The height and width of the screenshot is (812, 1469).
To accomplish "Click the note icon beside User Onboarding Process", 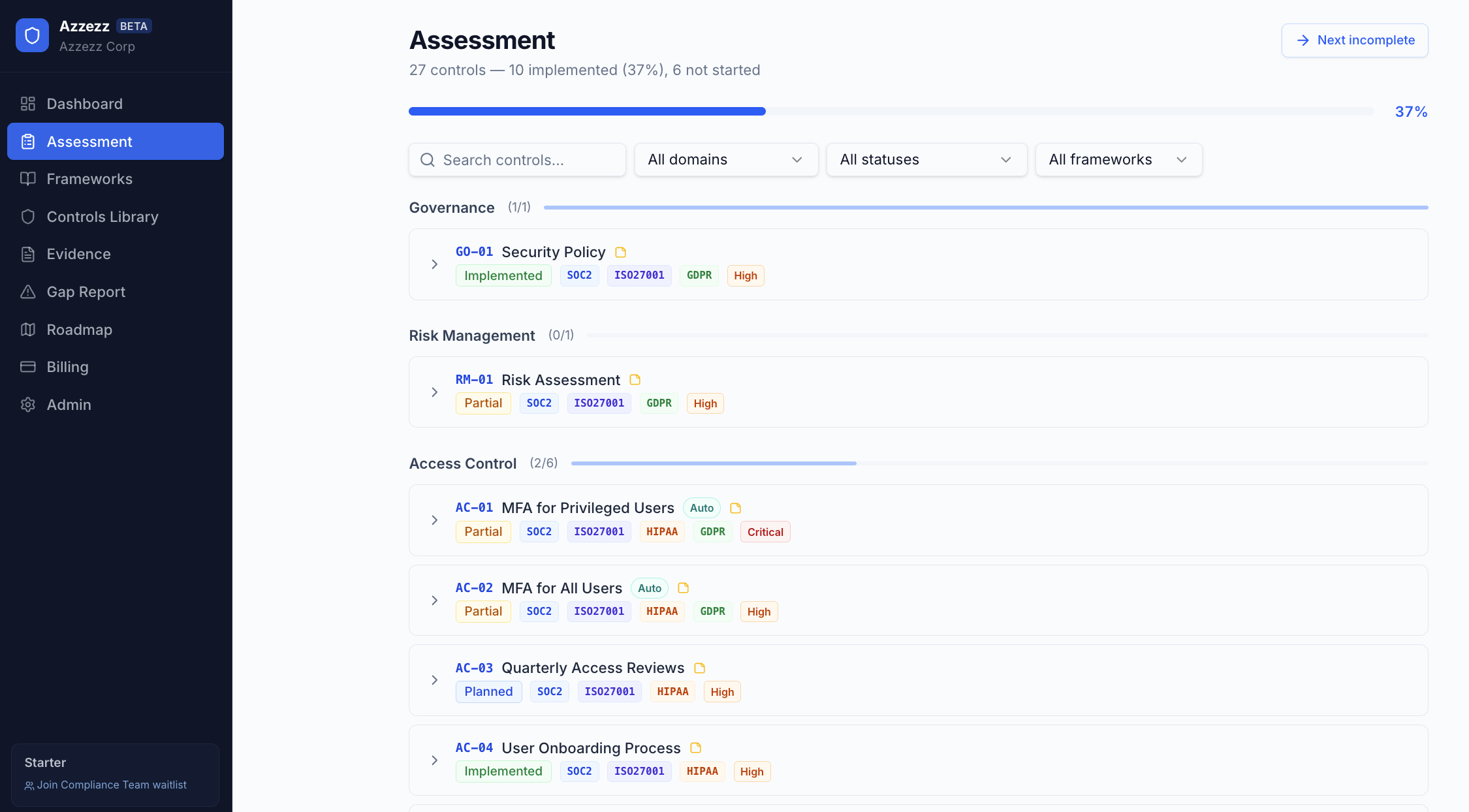I will (696, 748).
